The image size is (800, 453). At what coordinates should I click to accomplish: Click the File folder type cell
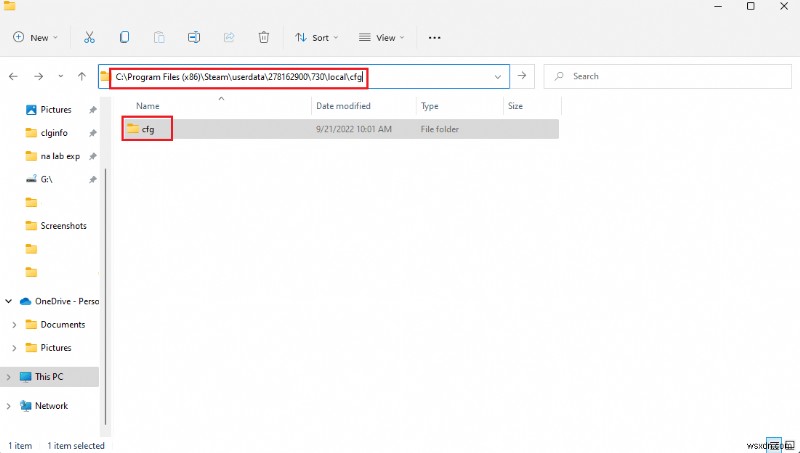coord(439,129)
